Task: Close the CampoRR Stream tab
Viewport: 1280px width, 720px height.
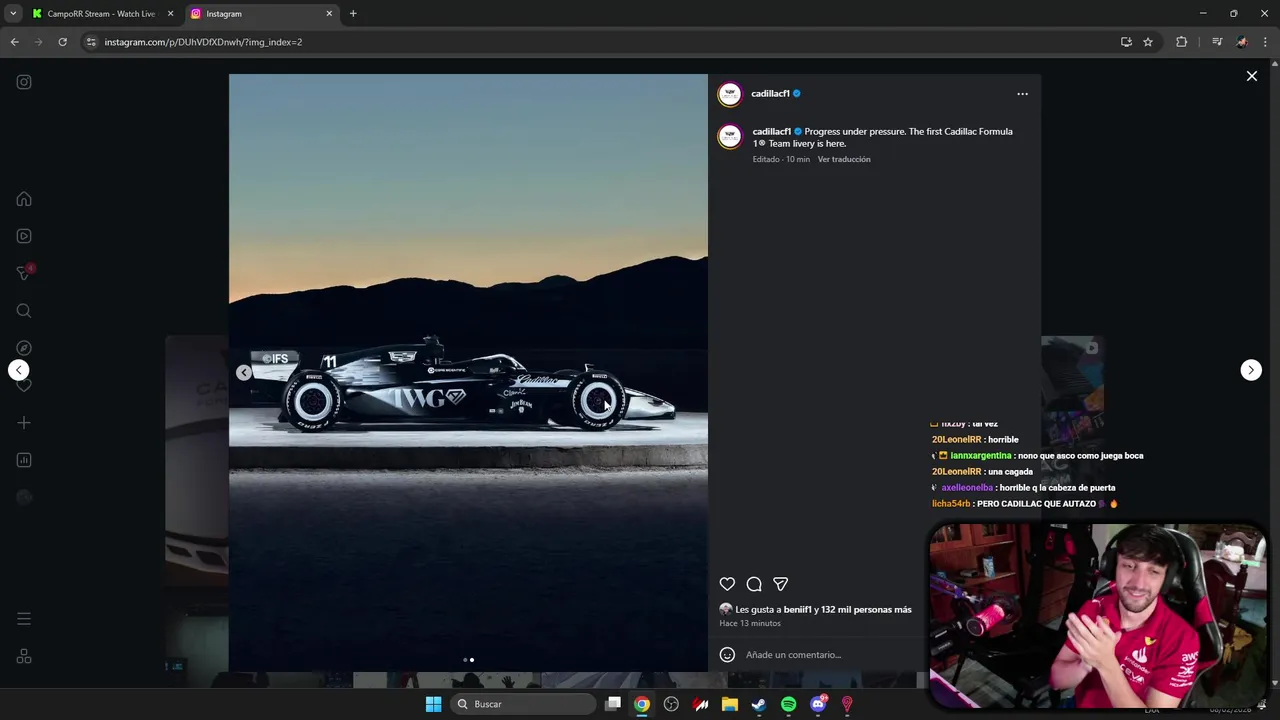Action: (x=170, y=14)
